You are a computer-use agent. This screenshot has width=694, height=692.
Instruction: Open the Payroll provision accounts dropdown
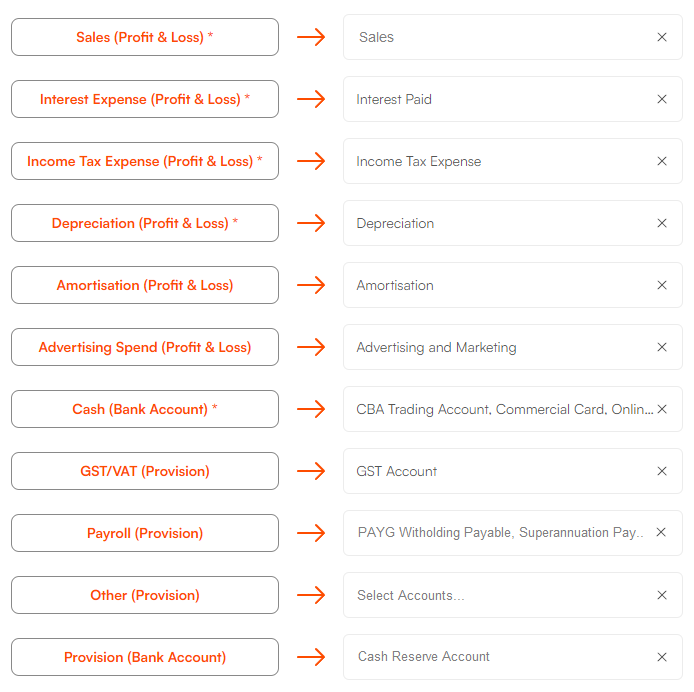pos(513,533)
